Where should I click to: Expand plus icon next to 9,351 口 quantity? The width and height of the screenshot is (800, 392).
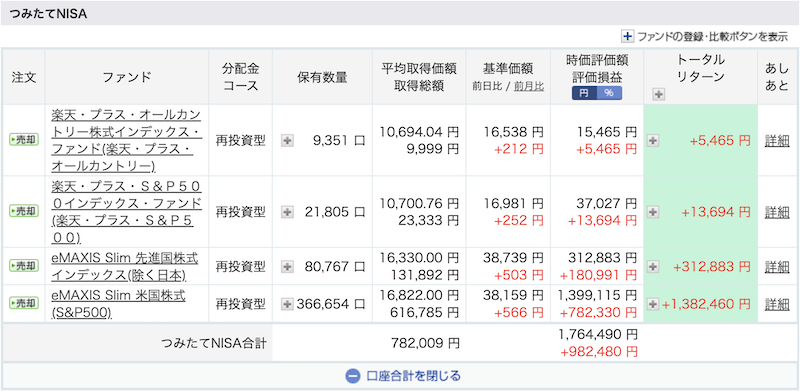click(288, 141)
